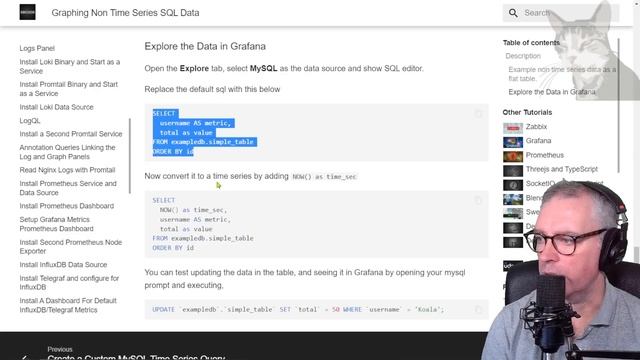Open Install a Second Promtail Service
Screen dimensions: 640x360
(x=71, y=134)
